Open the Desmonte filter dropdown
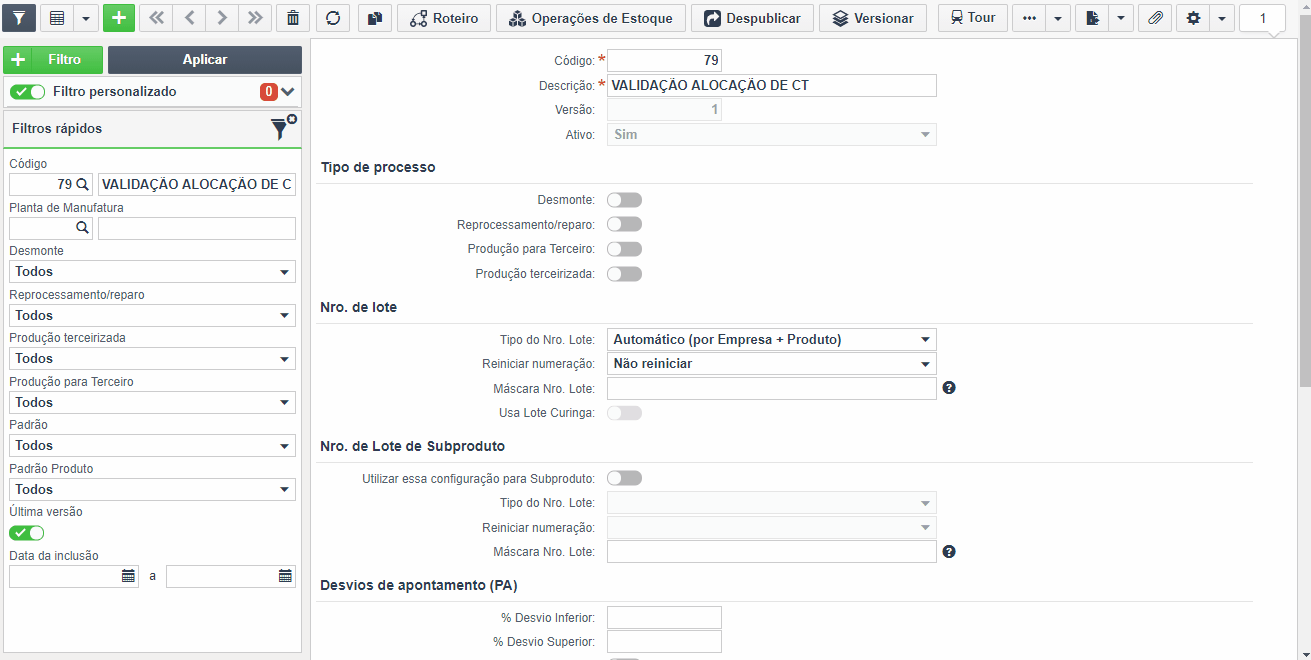Image resolution: width=1311 pixels, height=660 pixels. click(152, 272)
